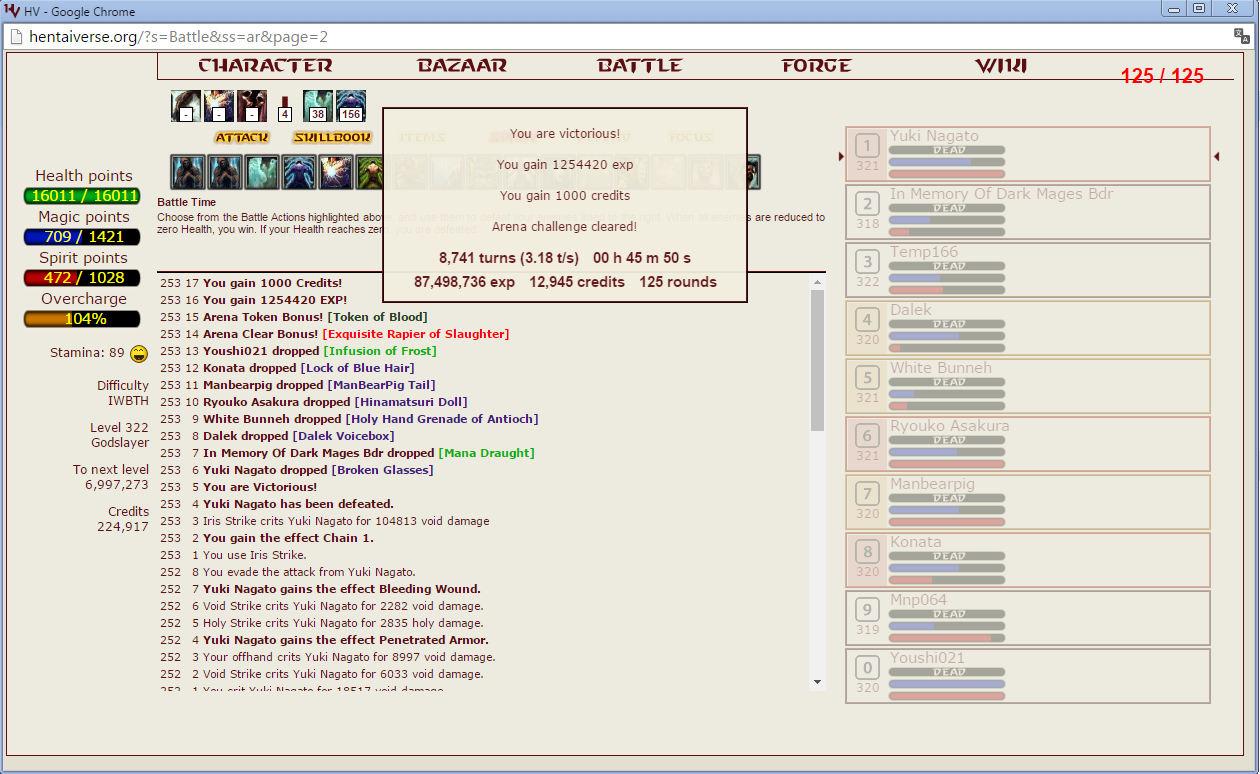Click the first quickbar skill icon
1260x774 pixels.
click(x=188, y=172)
